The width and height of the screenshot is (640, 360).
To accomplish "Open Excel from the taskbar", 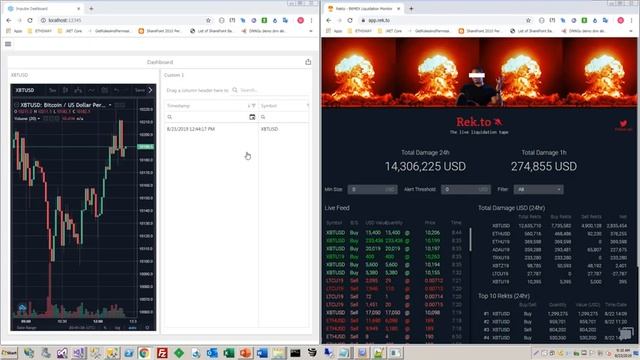I will 229,353.
